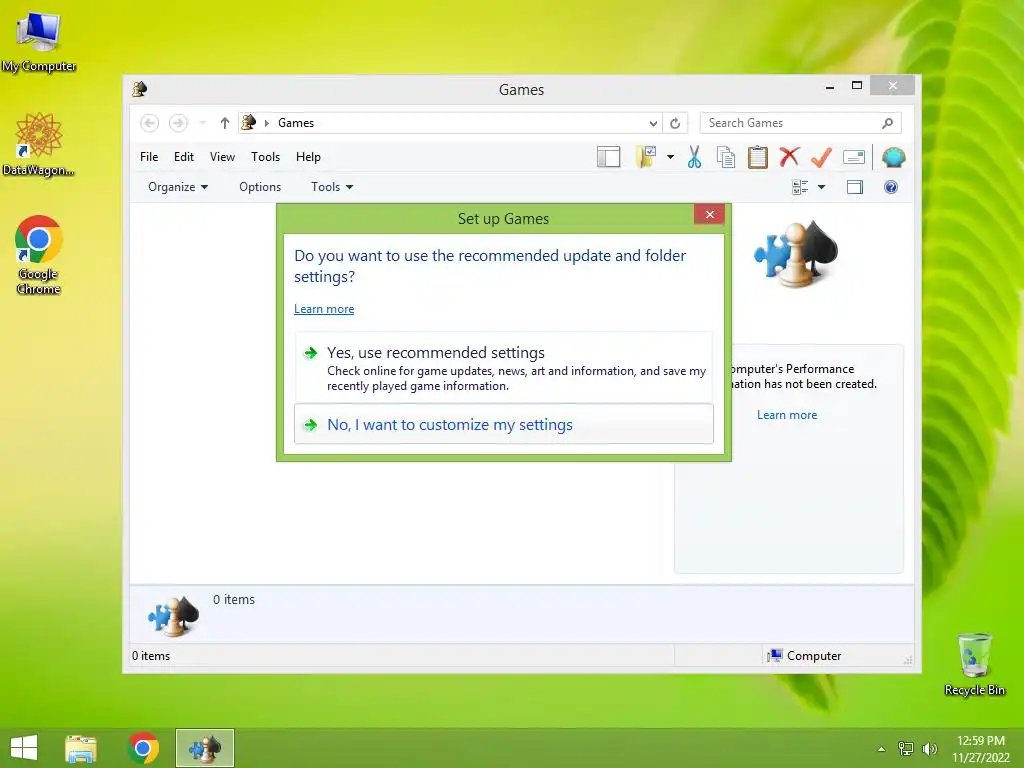
Task: Click the red Delete X icon
Action: pos(790,157)
